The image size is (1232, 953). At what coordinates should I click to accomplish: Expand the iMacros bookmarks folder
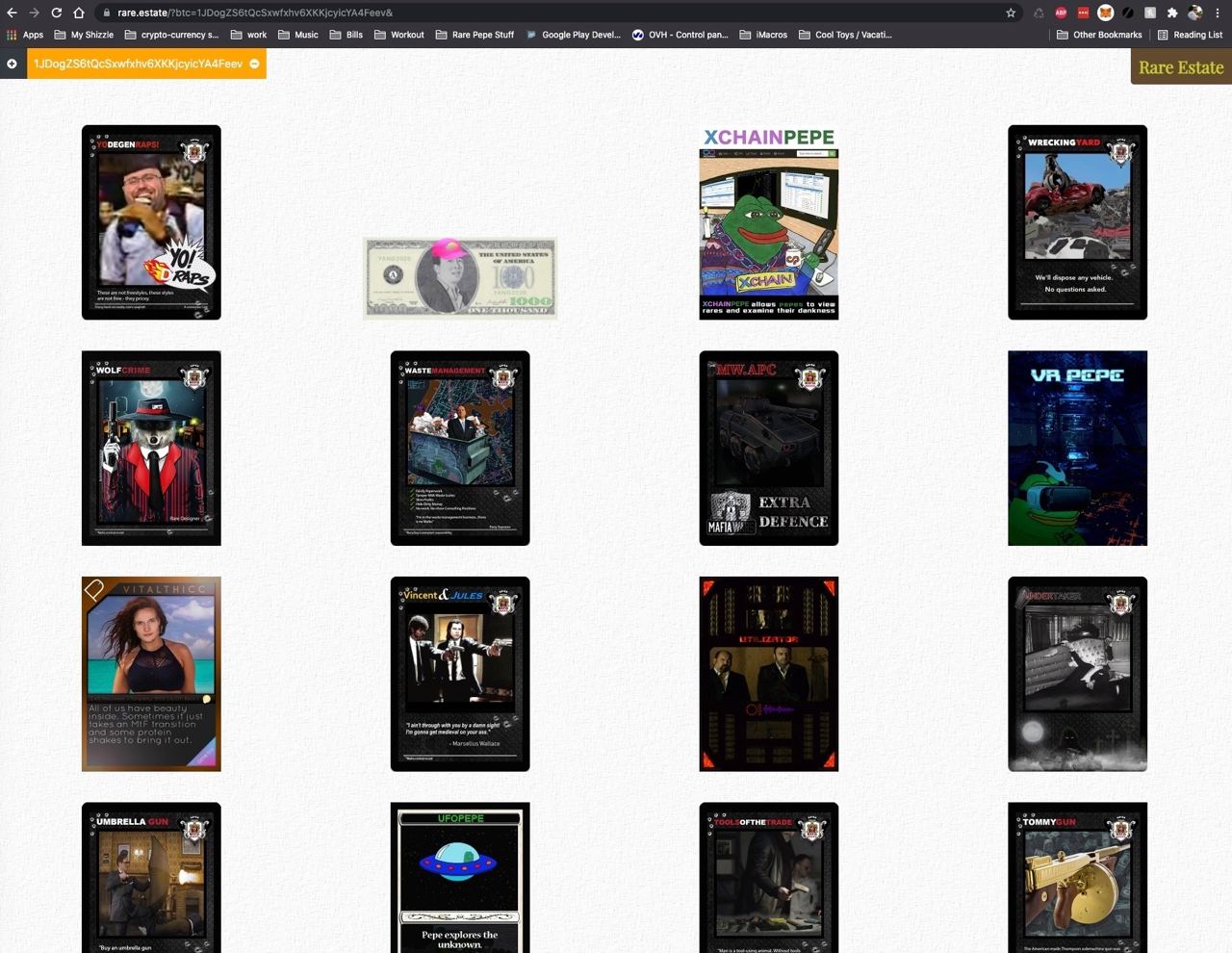click(x=763, y=35)
